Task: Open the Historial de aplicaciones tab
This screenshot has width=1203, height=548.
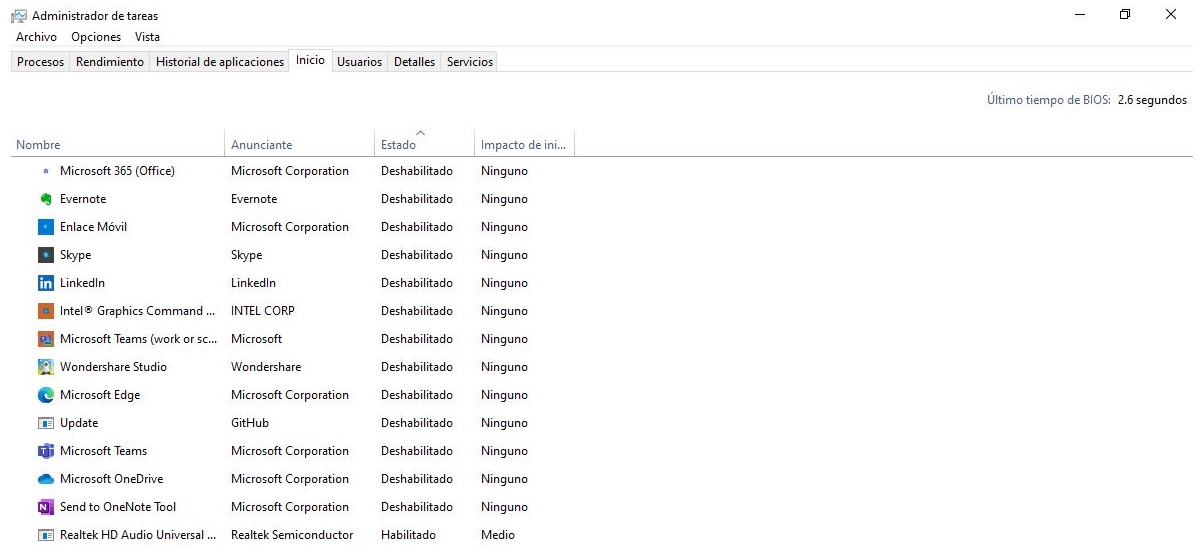Action: pos(220,62)
